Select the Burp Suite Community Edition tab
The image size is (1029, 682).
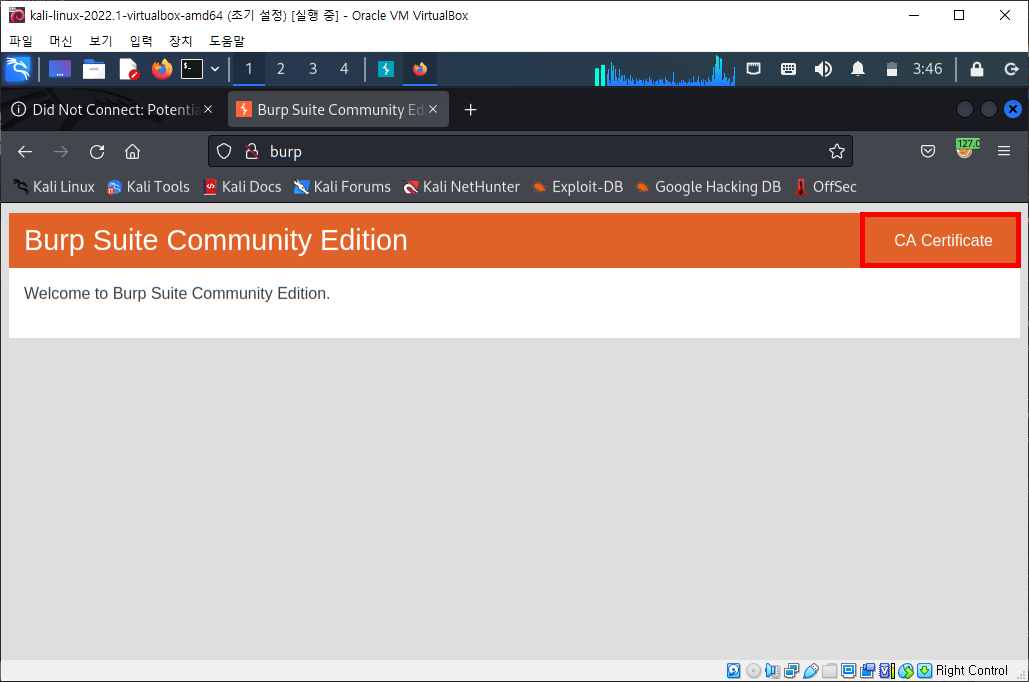click(338, 110)
